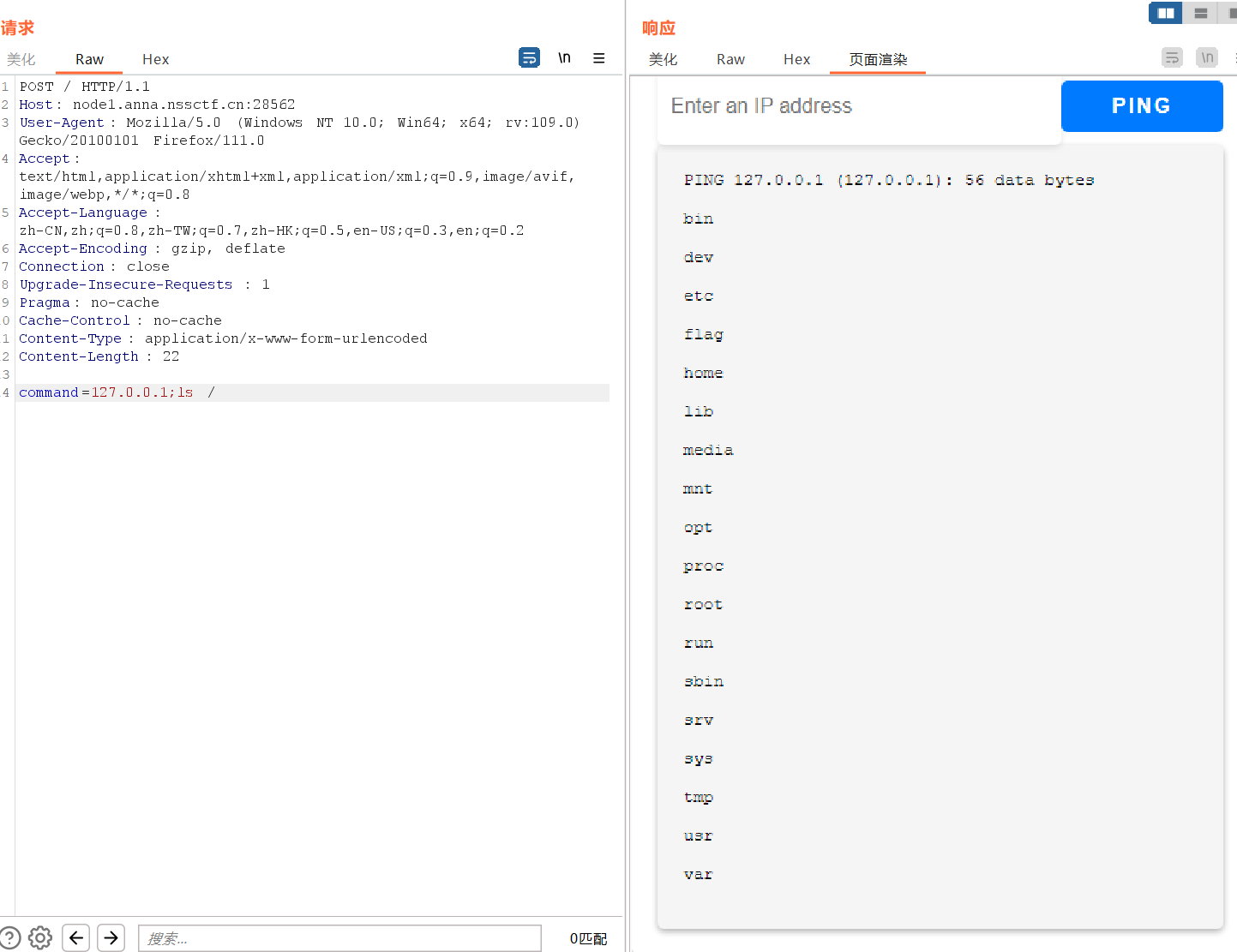Click the 'usr' entry in rendered output
Viewport: 1237px width, 952px height.
[x=699, y=835]
